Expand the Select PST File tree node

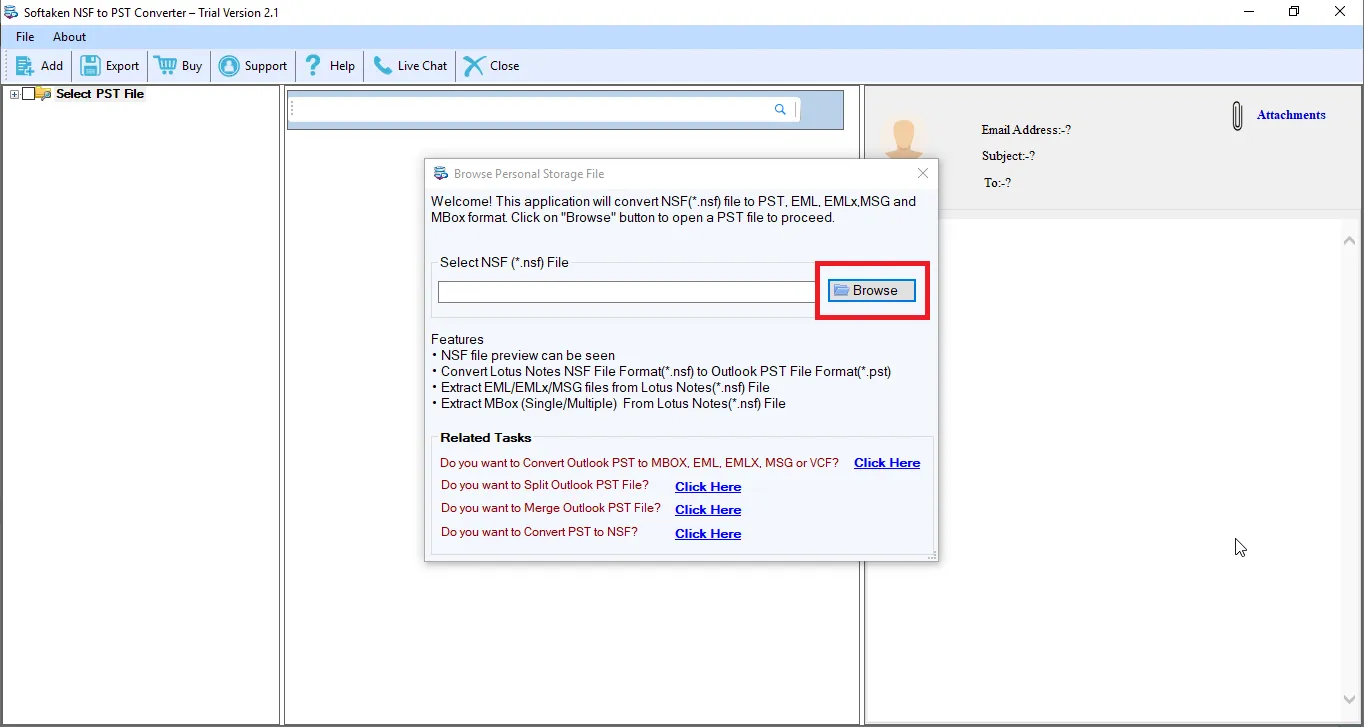[14, 94]
